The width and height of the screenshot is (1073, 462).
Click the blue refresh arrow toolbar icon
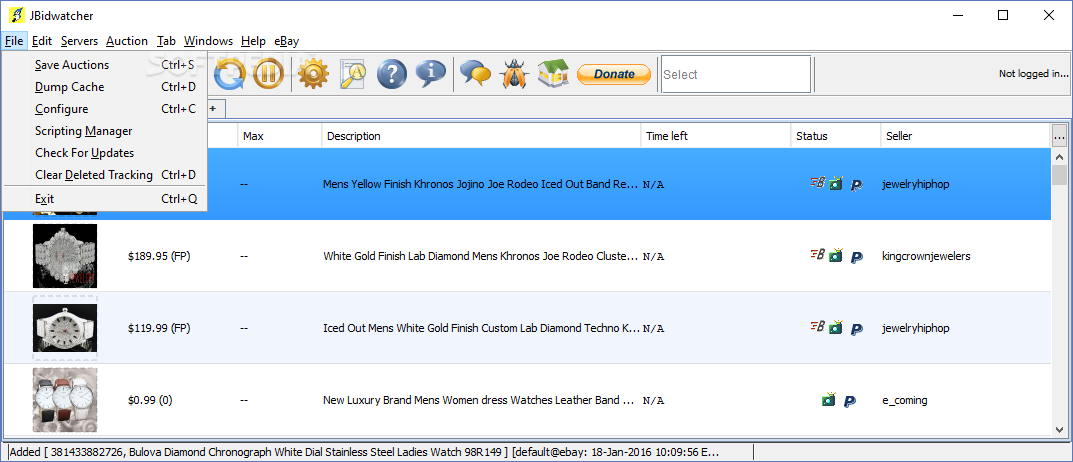pyautogui.click(x=229, y=74)
